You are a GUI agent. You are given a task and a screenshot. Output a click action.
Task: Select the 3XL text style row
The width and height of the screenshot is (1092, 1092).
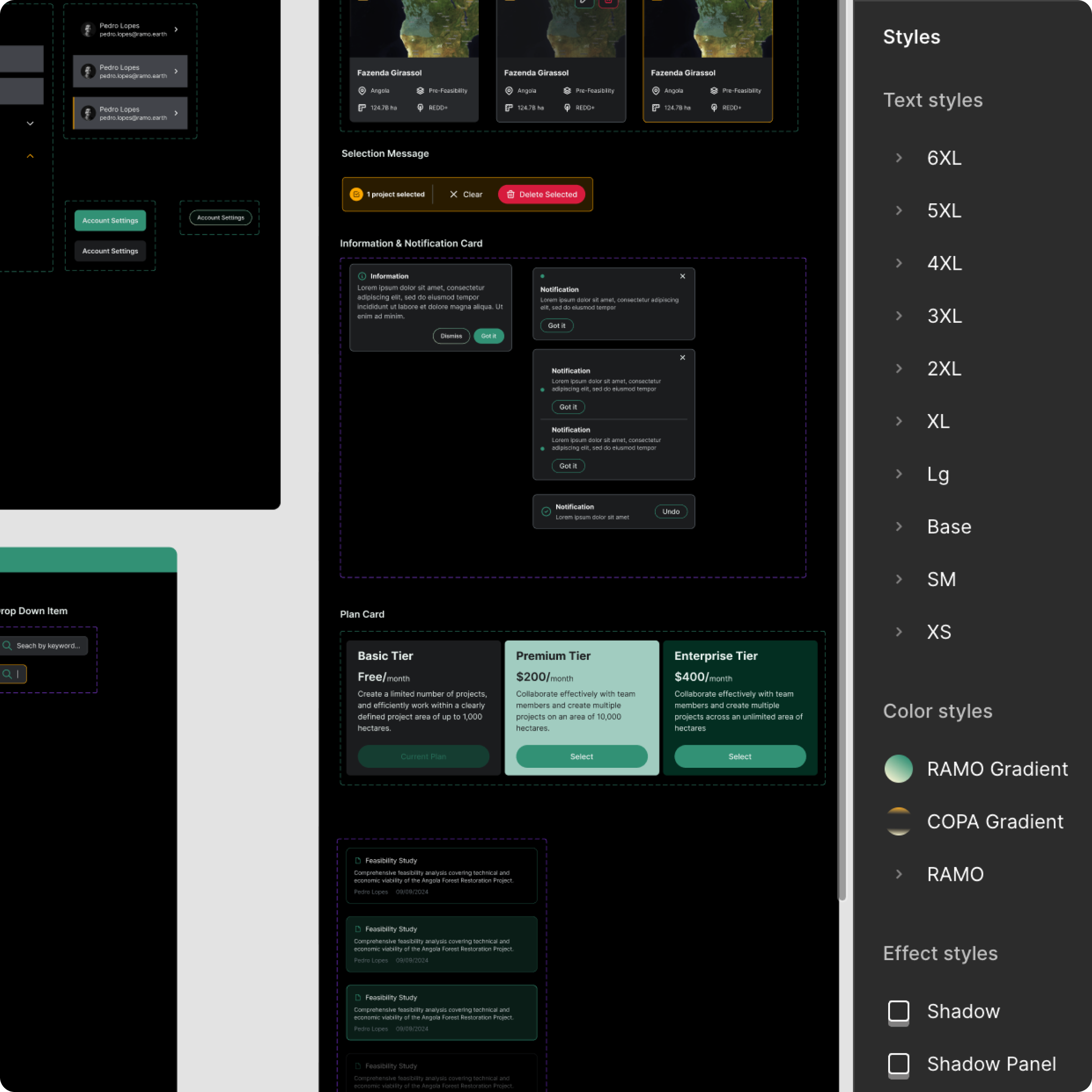coord(944,316)
